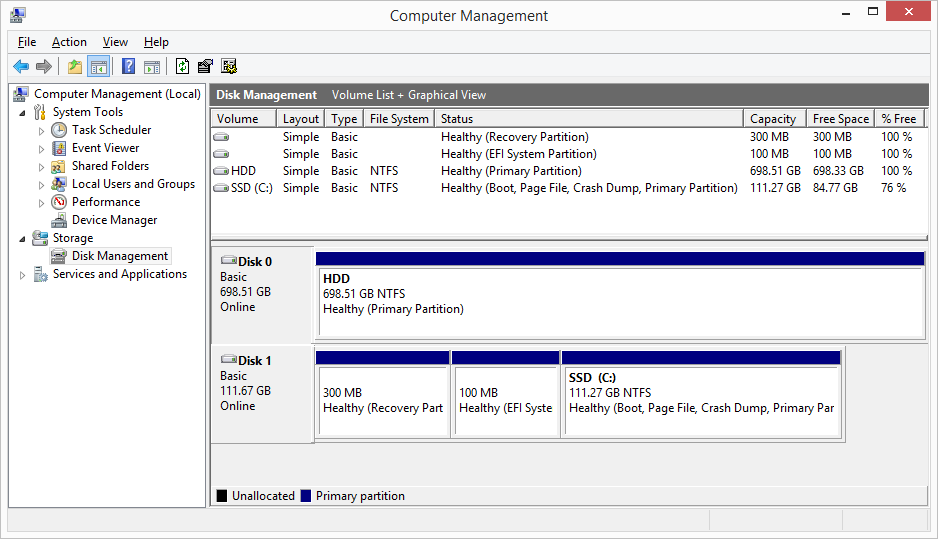Image resolution: width=938 pixels, height=539 pixels.
Task: Toggle the Show/Hide Action Pane button
Action: (151, 67)
